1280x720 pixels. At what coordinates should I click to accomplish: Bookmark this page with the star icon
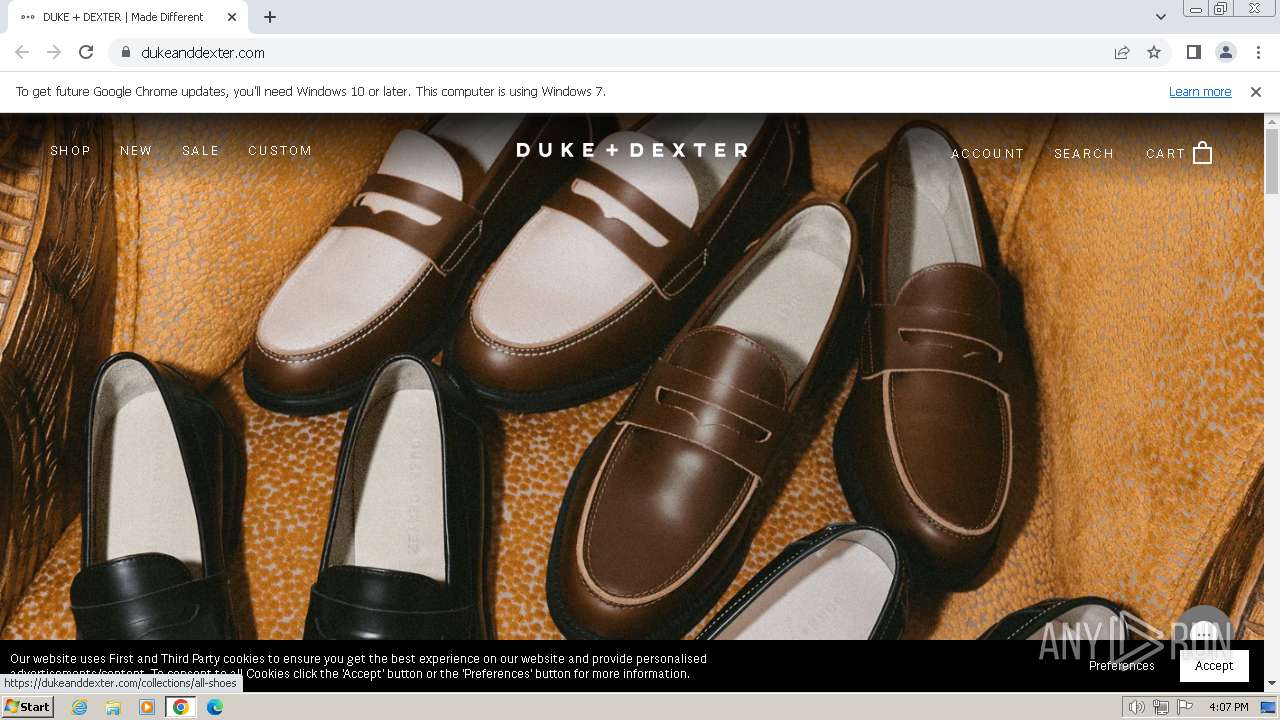[x=1154, y=52]
